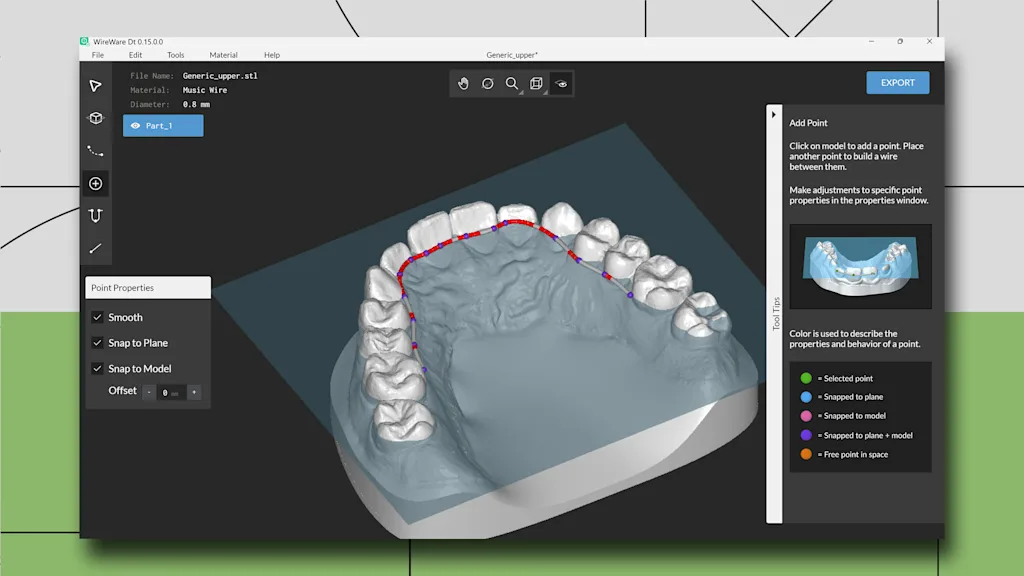
Task: Select the arrow pointer tool
Action: coord(96,86)
